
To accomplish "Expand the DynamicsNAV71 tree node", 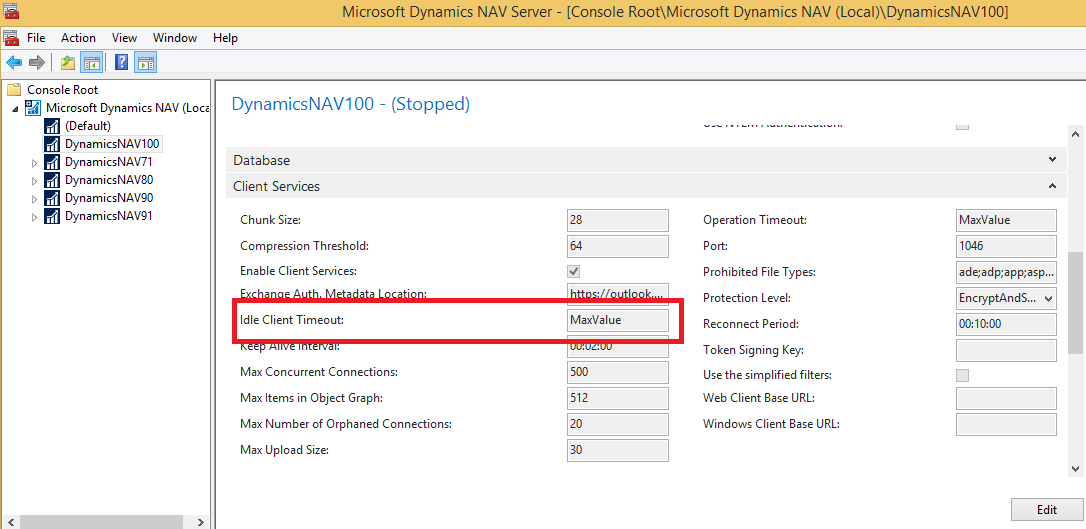I will point(35,163).
